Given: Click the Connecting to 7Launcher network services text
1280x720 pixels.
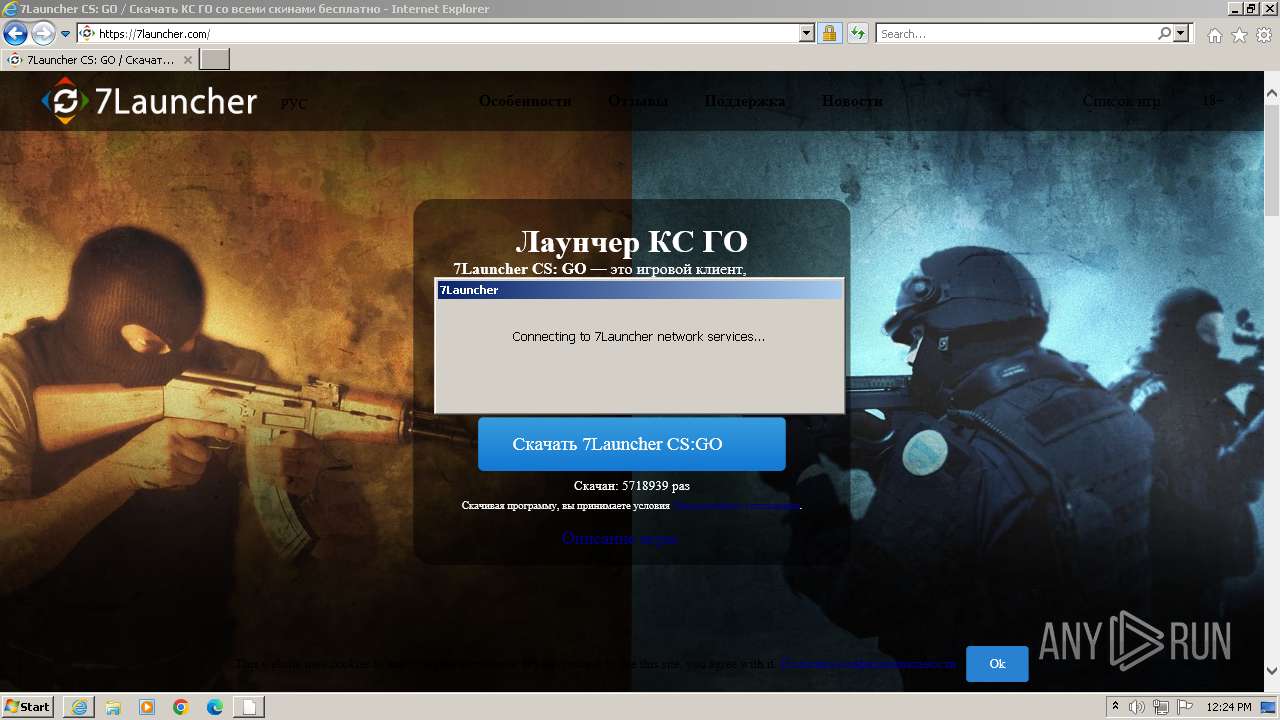Looking at the screenshot, I should click(638, 337).
